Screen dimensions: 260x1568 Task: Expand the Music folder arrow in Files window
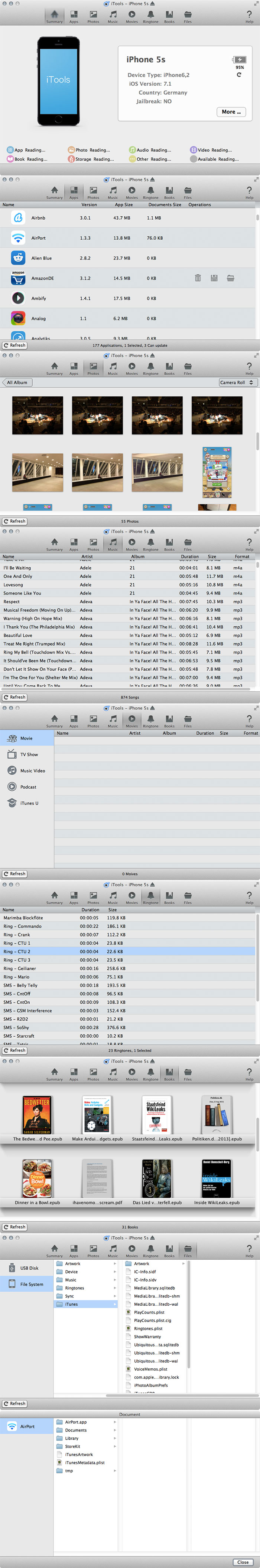[114, 1280]
